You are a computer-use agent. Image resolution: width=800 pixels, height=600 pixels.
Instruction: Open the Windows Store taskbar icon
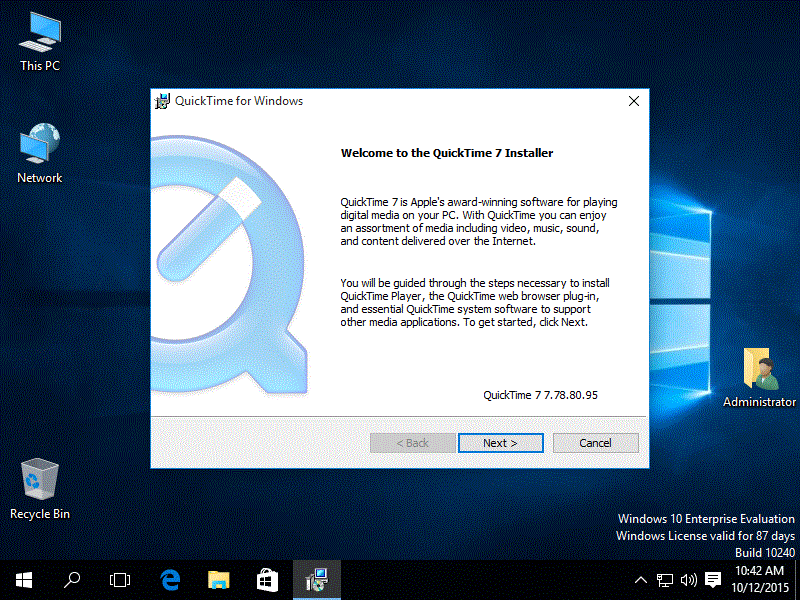click(x=267, y=579)
